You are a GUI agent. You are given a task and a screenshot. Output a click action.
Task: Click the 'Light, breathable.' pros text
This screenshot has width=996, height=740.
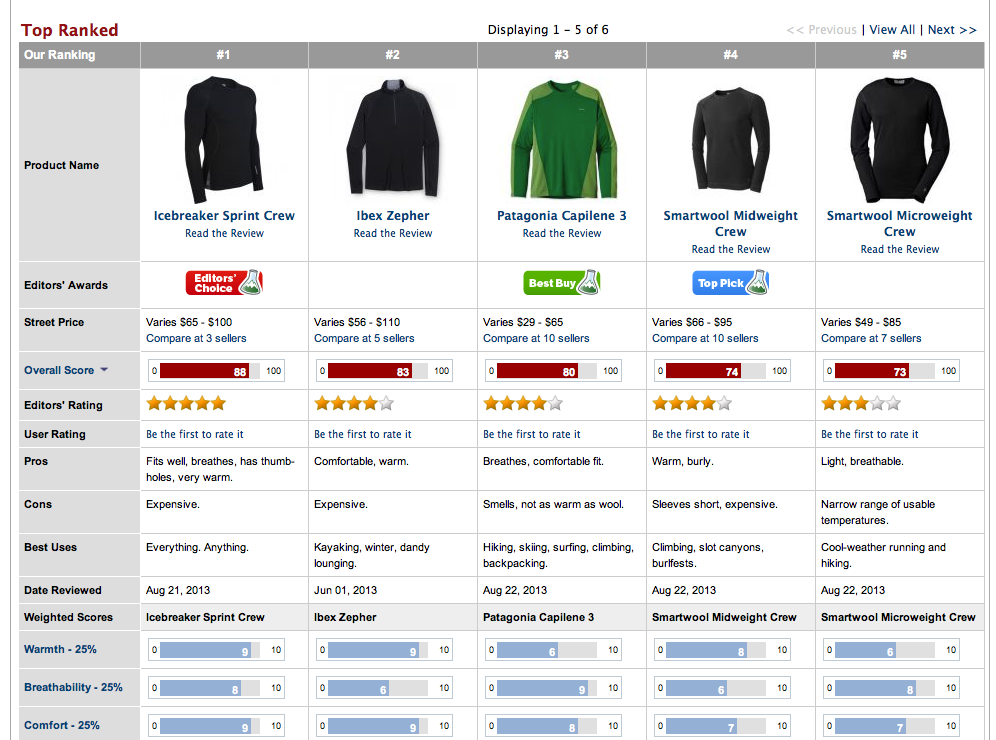click(x=862, y=461)
